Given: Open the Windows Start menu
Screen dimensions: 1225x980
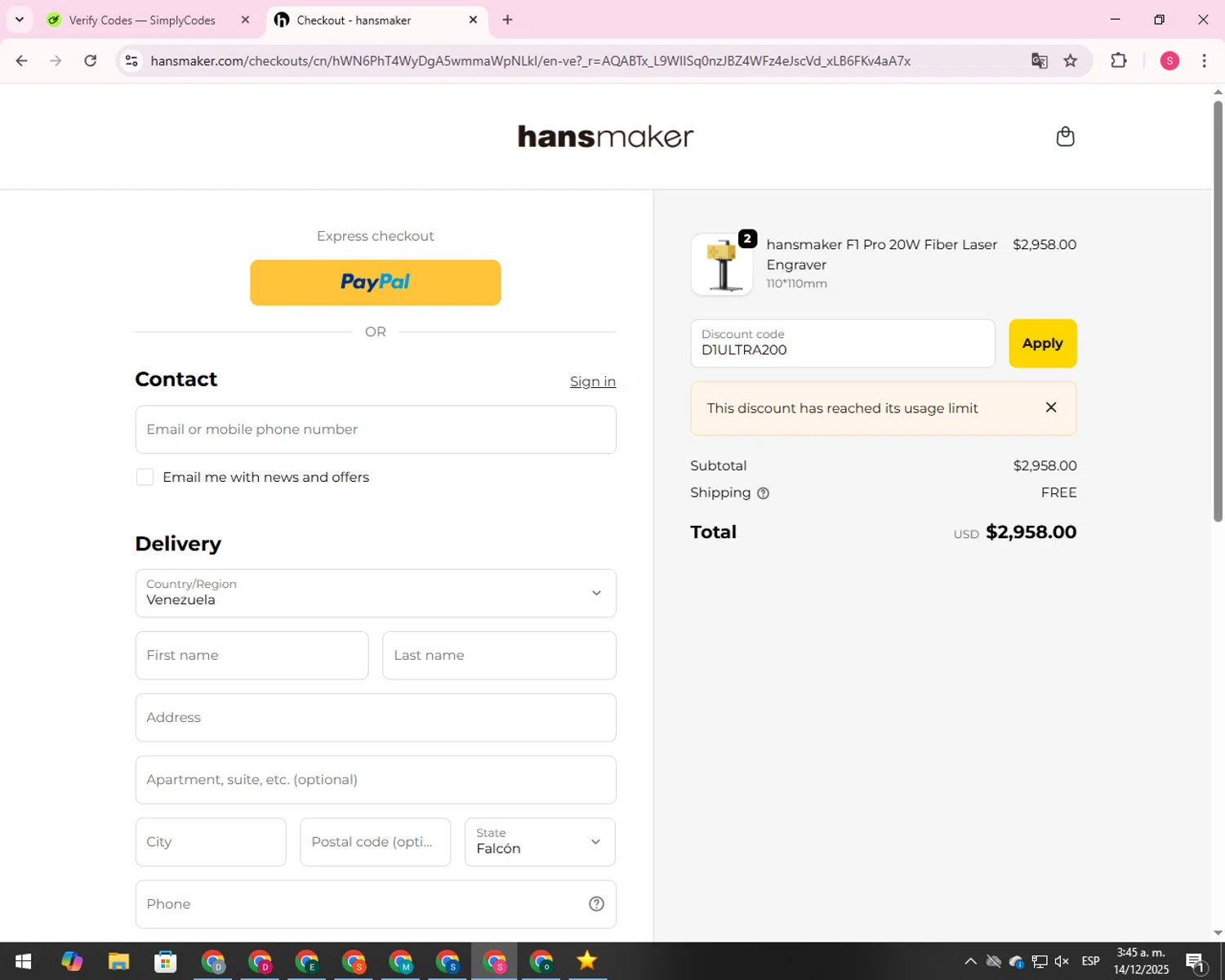Looking at the screenshot, I should 23,961.
